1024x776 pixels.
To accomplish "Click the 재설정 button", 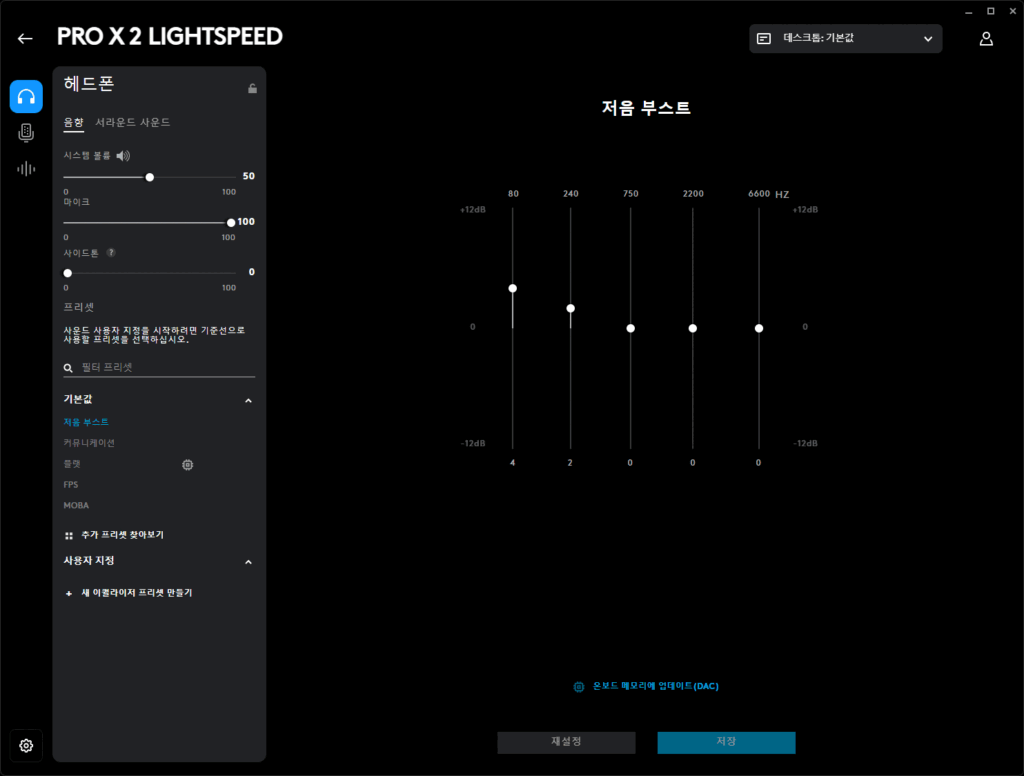I will pos(566,742).
